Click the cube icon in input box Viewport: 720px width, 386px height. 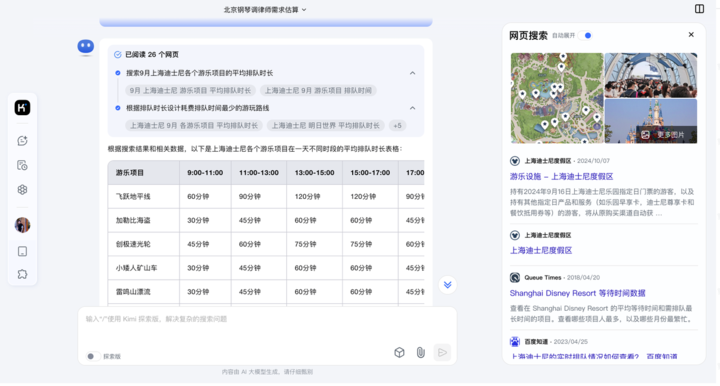pos(399,352)
